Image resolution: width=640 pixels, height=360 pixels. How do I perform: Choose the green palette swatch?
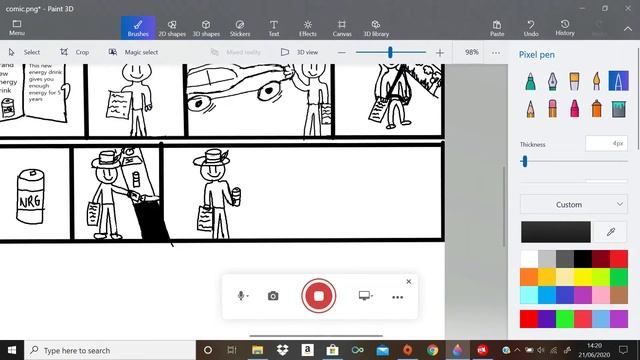coord(619,277)
